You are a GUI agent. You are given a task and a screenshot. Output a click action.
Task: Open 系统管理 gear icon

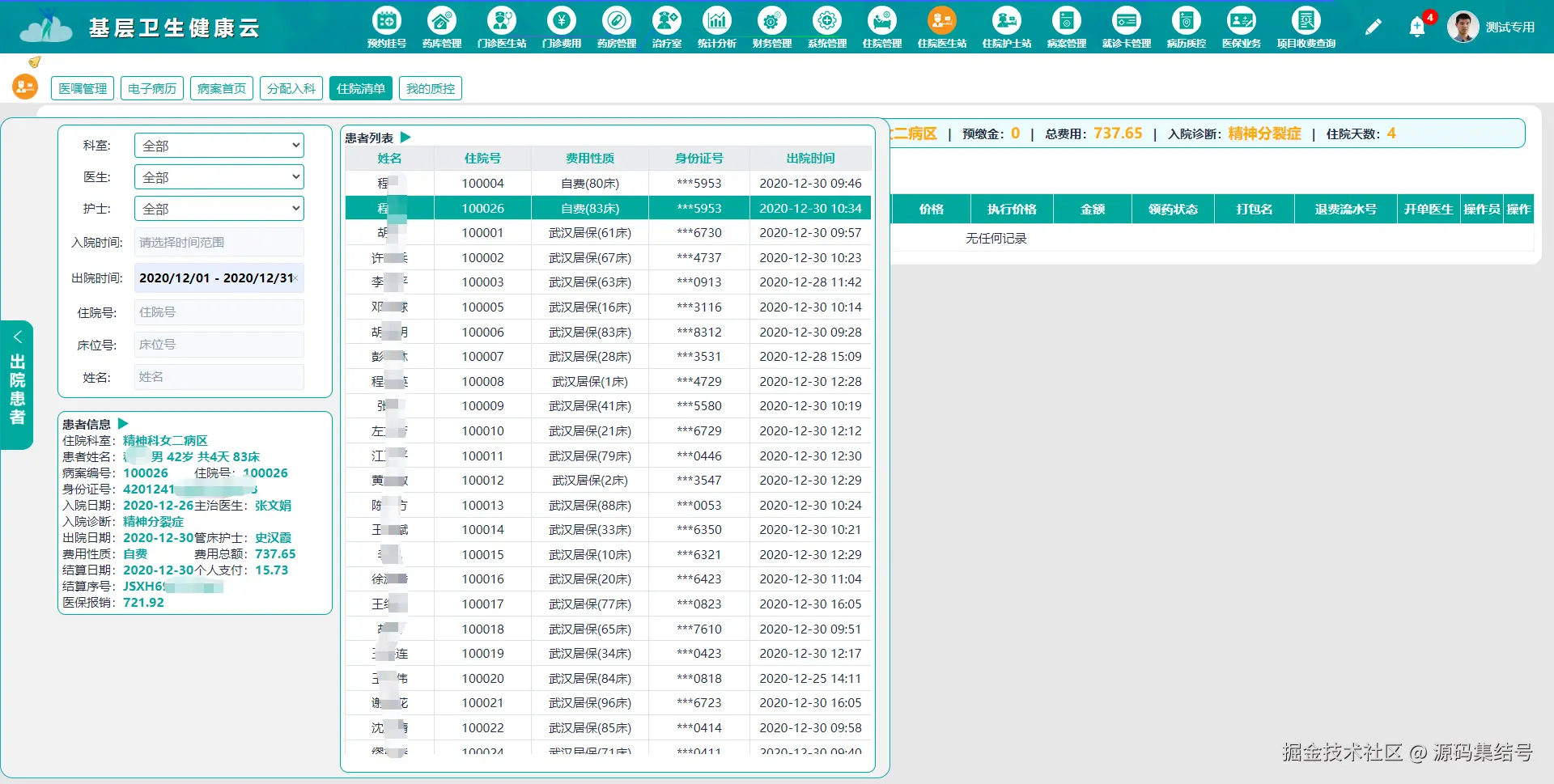827,20
